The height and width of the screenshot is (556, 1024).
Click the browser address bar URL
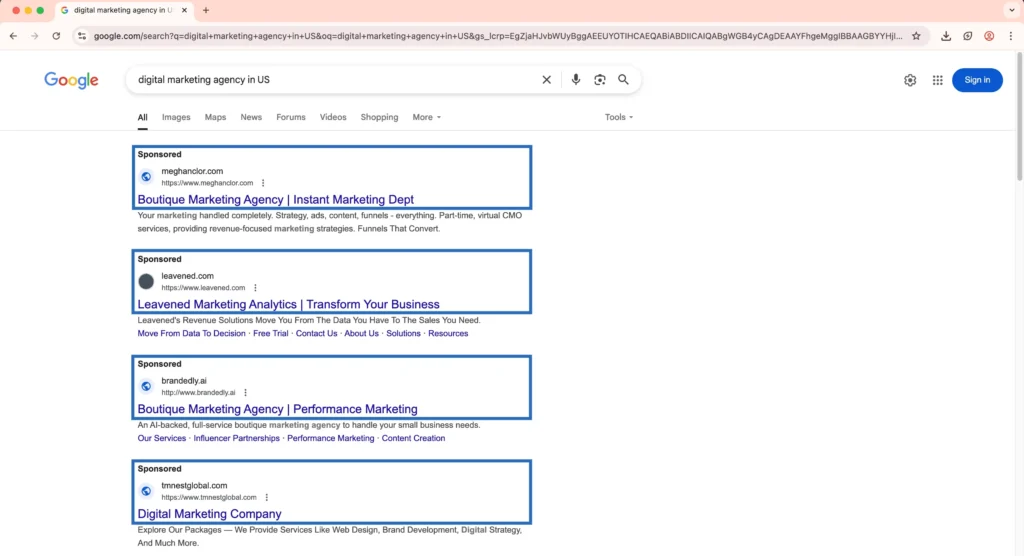pos(498,36)
